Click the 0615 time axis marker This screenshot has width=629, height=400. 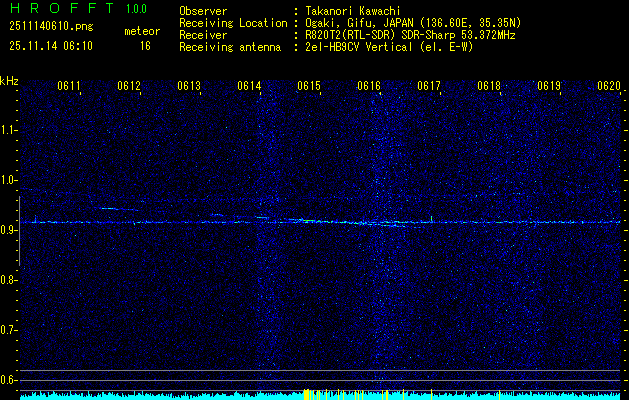(x=309, y=86)
